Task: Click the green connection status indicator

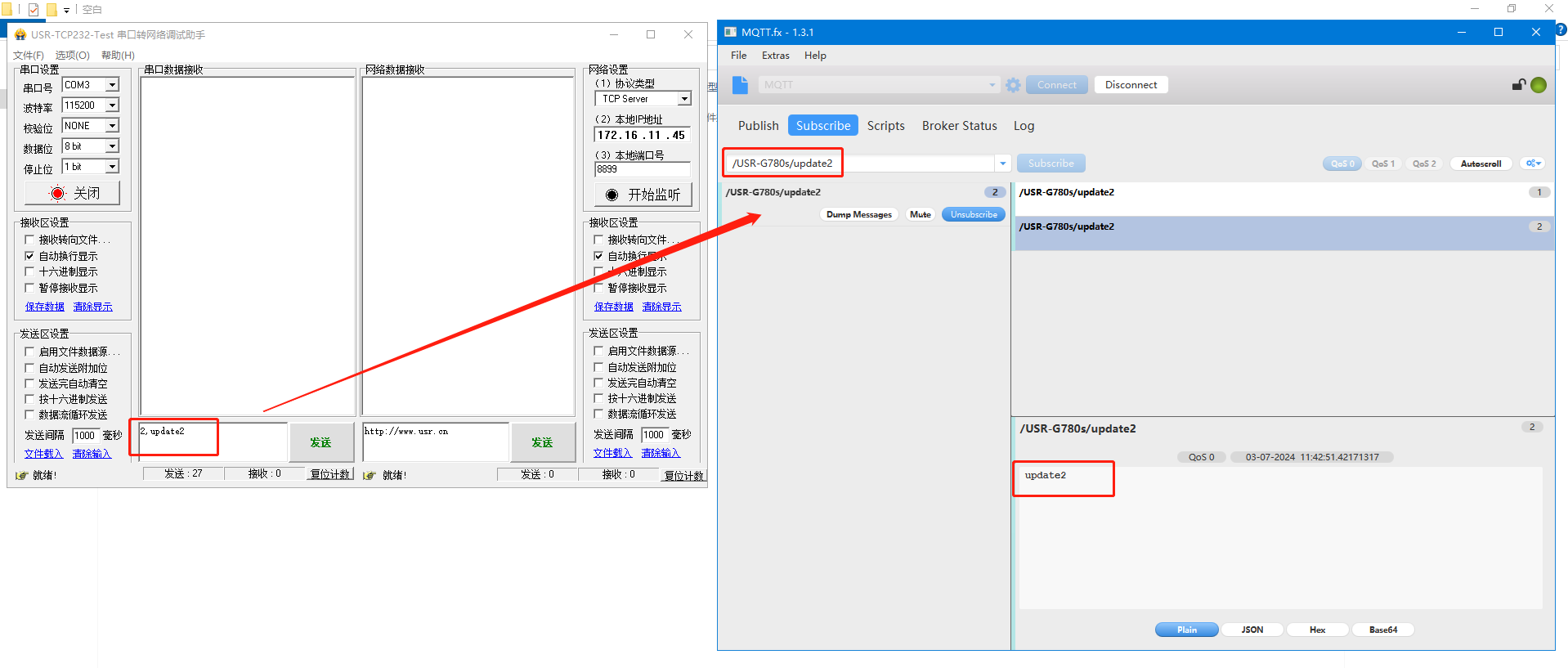Action: tap(1539, 85)
